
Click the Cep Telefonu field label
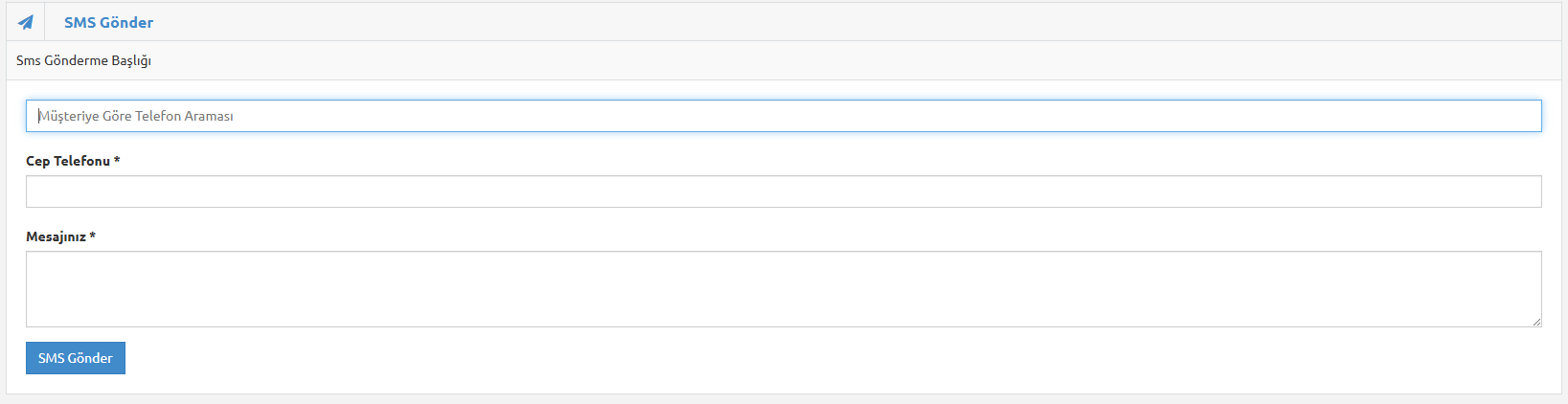(68, 161)
